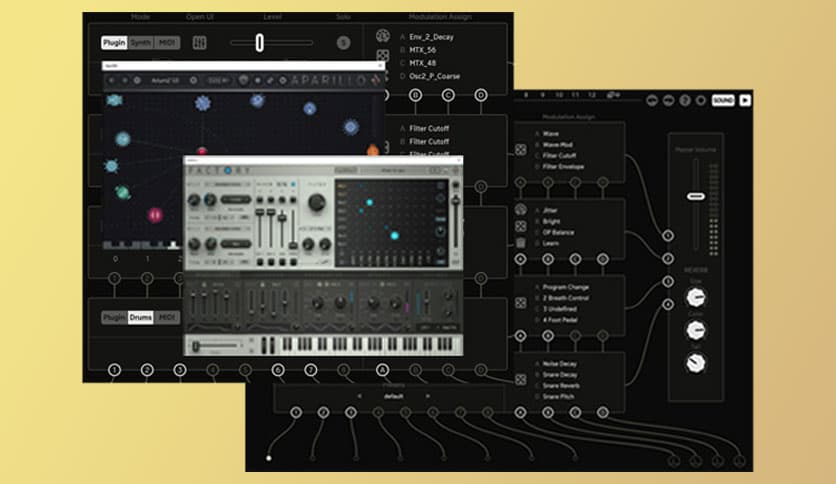Click the dice icon beside OP Balance
836x484 pixels.
tap(520, 227)
